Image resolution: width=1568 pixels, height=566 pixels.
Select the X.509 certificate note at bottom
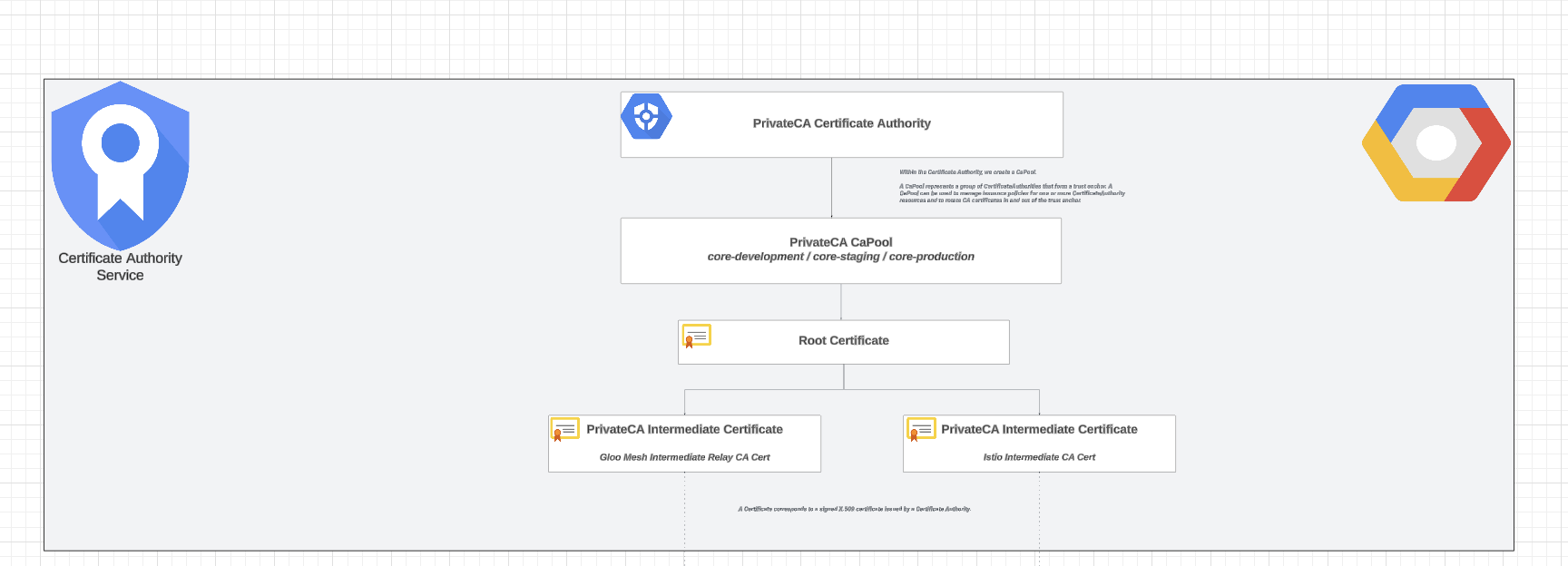tap(854, 509)
